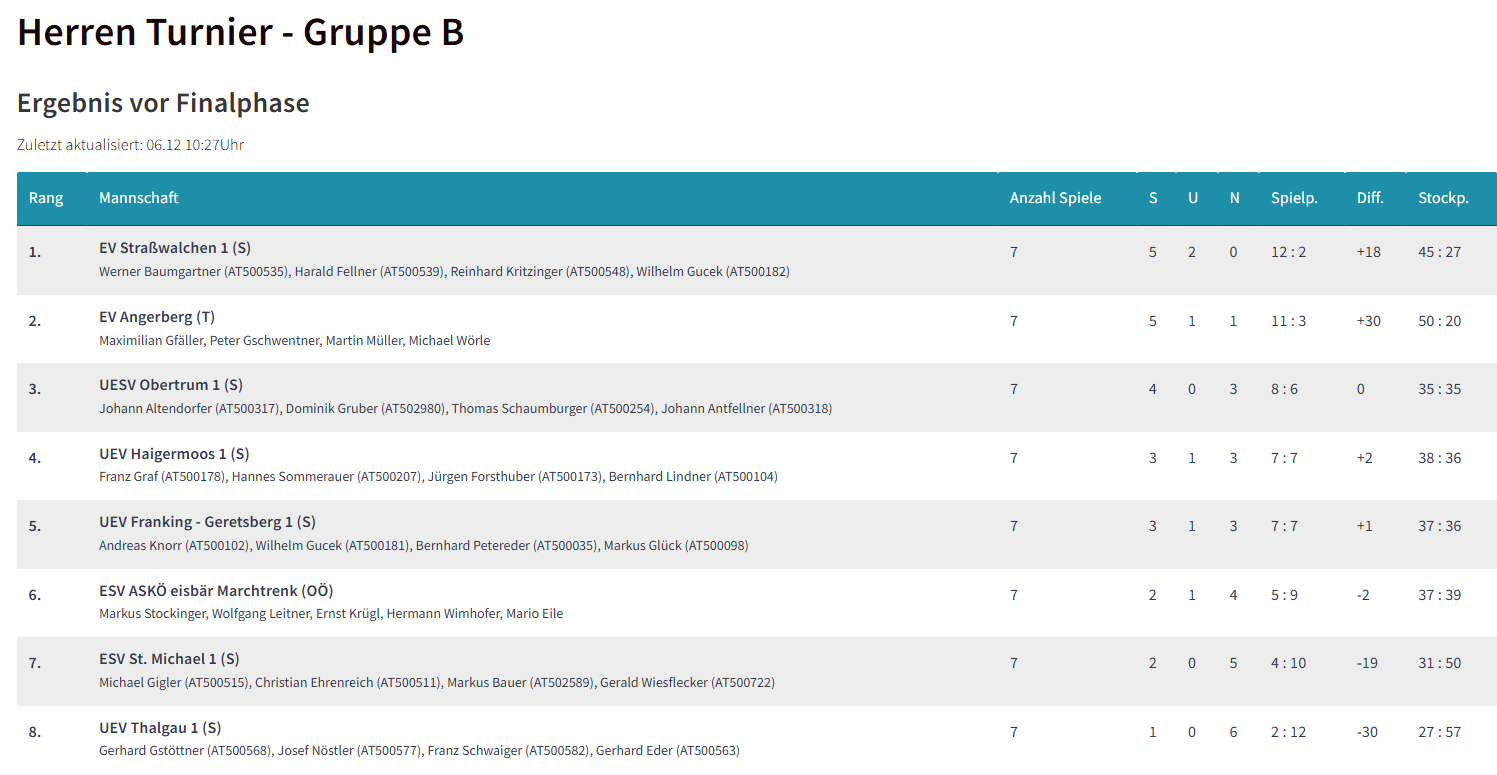This screenshot has height=775, width=1497.
Task: Click the Mannschaft column header
Action: coord(139,198)
